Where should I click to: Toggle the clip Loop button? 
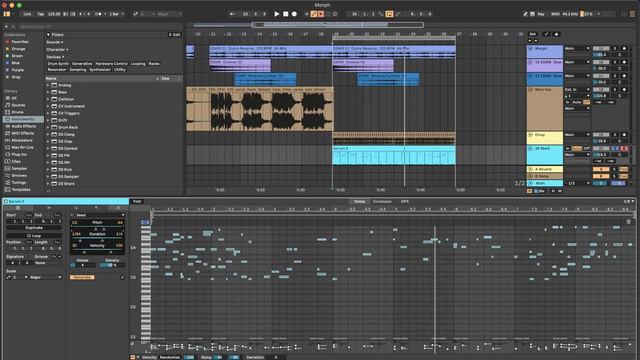click(34, 236)
